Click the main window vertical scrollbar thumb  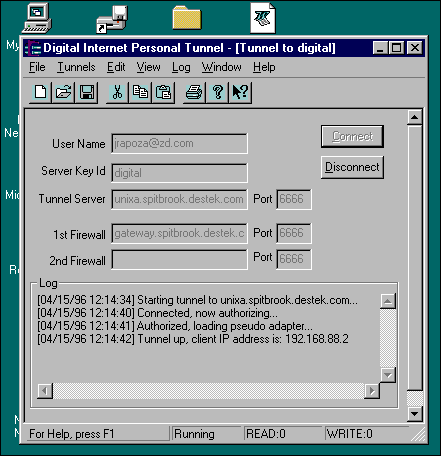coord(415,257)
